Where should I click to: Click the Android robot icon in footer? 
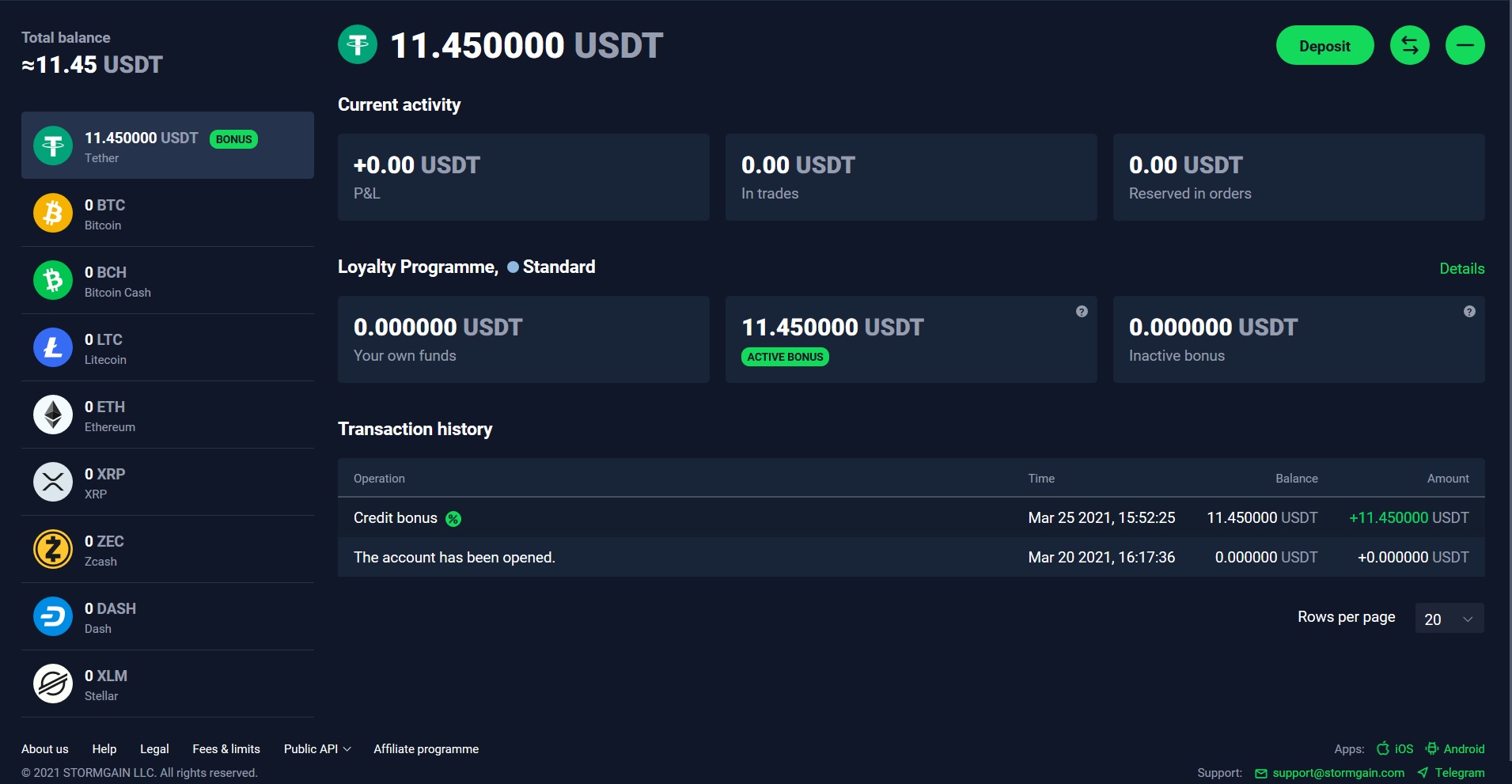[x=1432, y=748]
